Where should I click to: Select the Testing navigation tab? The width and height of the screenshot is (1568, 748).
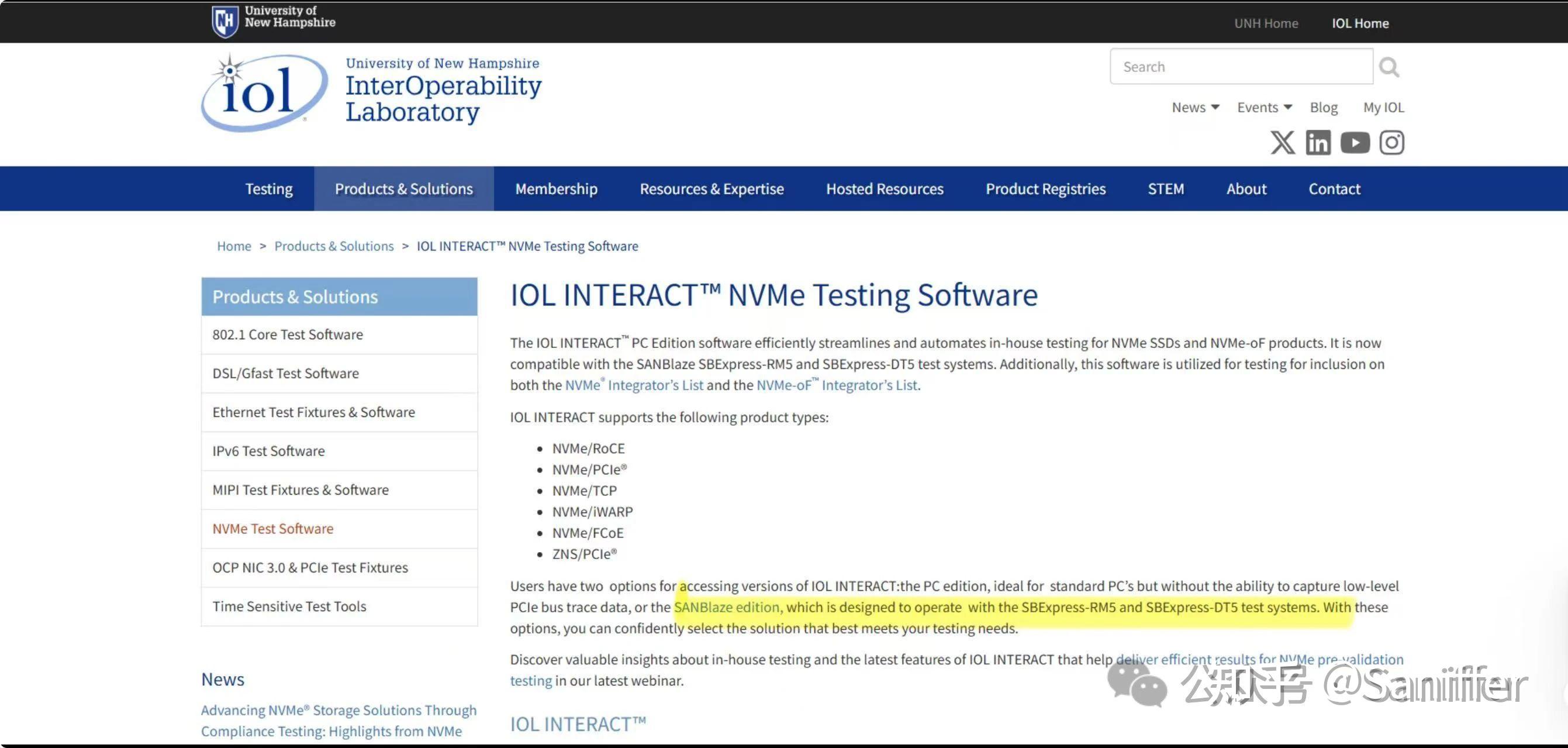[x=268, y=189]
